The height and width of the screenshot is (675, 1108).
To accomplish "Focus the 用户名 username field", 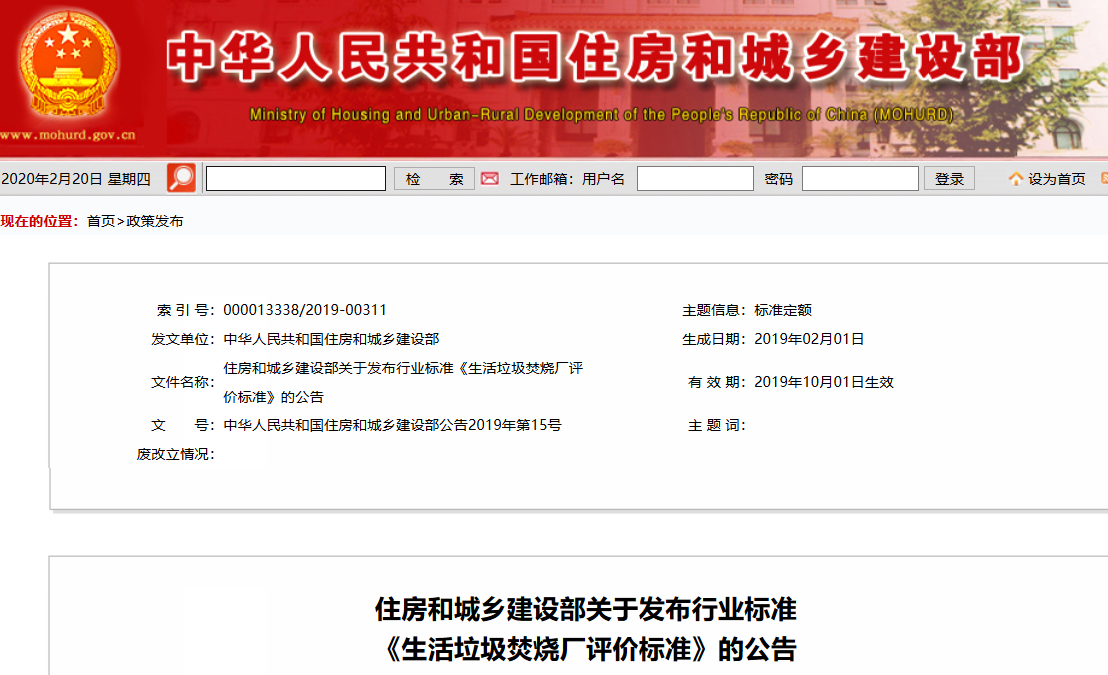I will click(695, 179).
